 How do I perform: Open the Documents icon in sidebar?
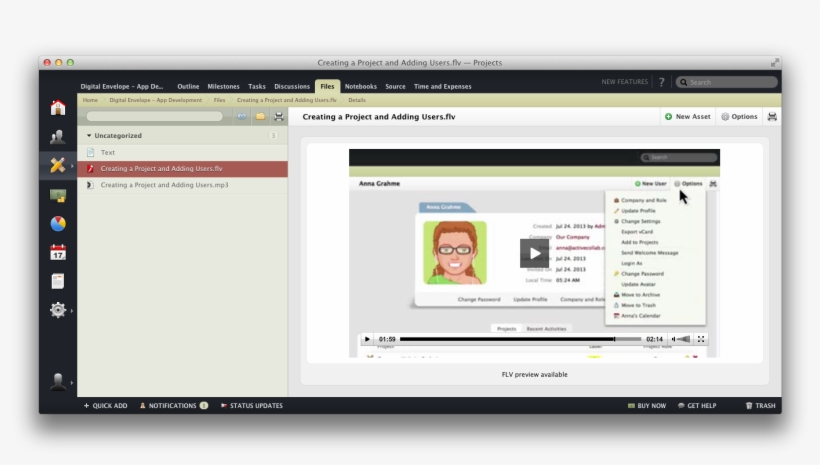click(58, 281)
